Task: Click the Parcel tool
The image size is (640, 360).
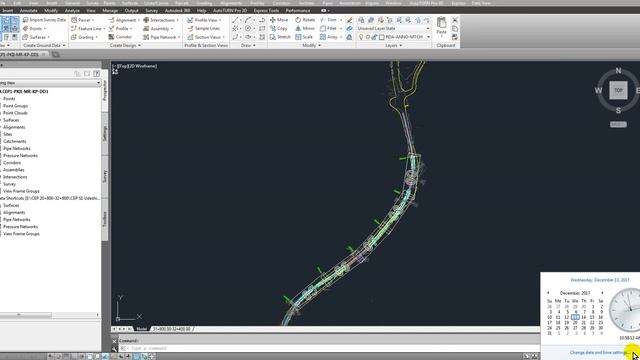Action: coord(82,20)
